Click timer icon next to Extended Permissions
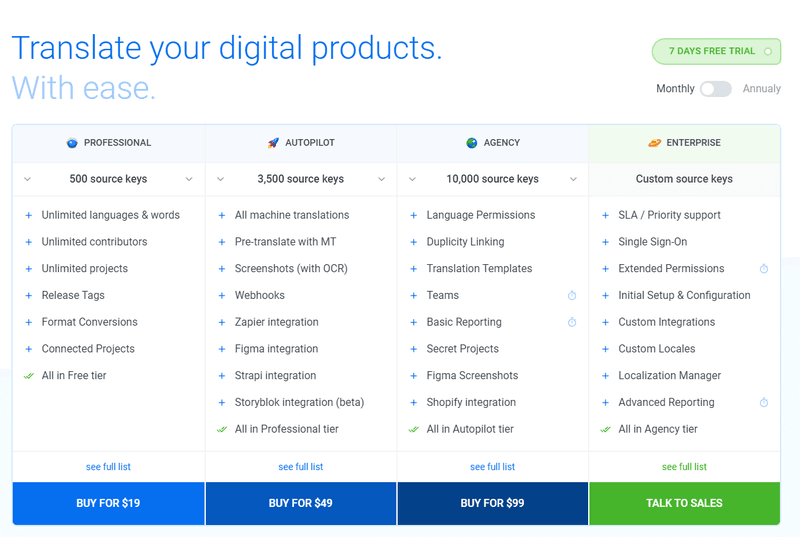The height and width of the screenshot is (537, 800). pyautogui.click(x=764, y=268)
